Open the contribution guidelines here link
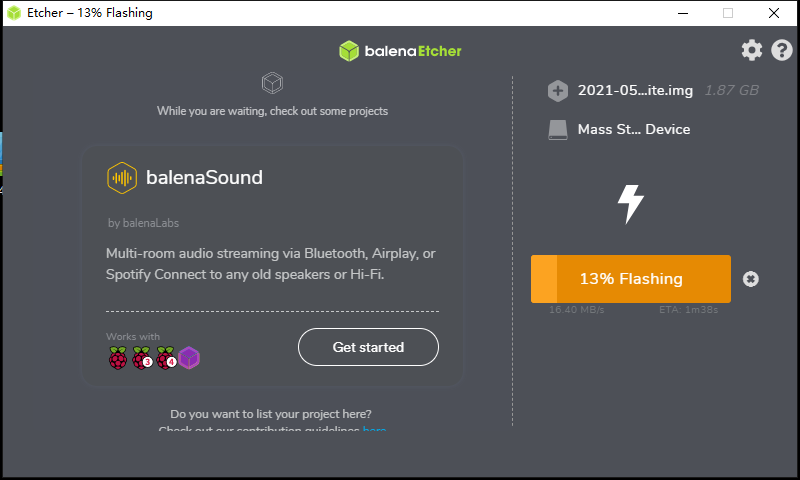 pos(374,428)
